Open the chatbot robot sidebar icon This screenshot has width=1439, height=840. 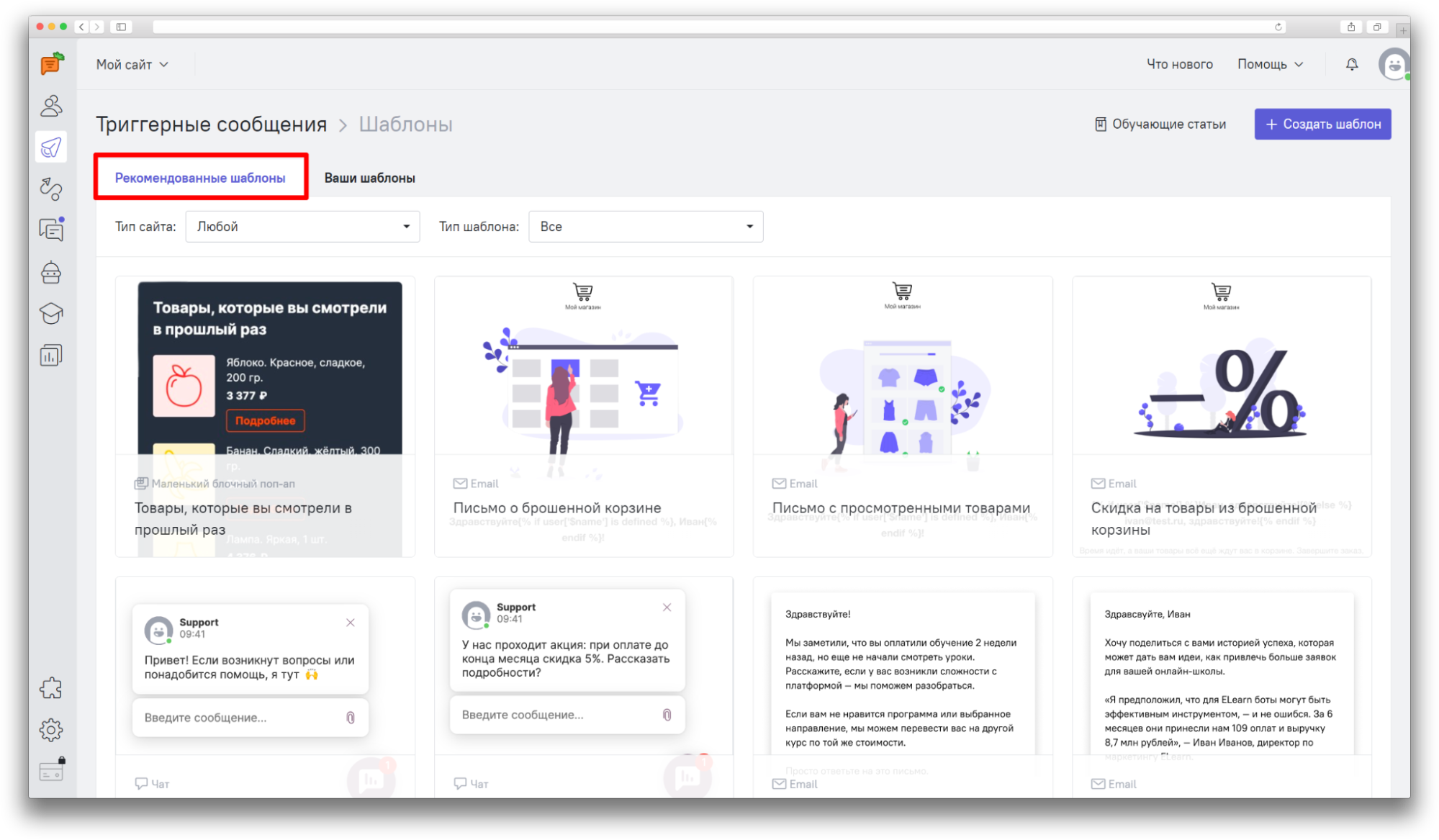tap(51, 272)
